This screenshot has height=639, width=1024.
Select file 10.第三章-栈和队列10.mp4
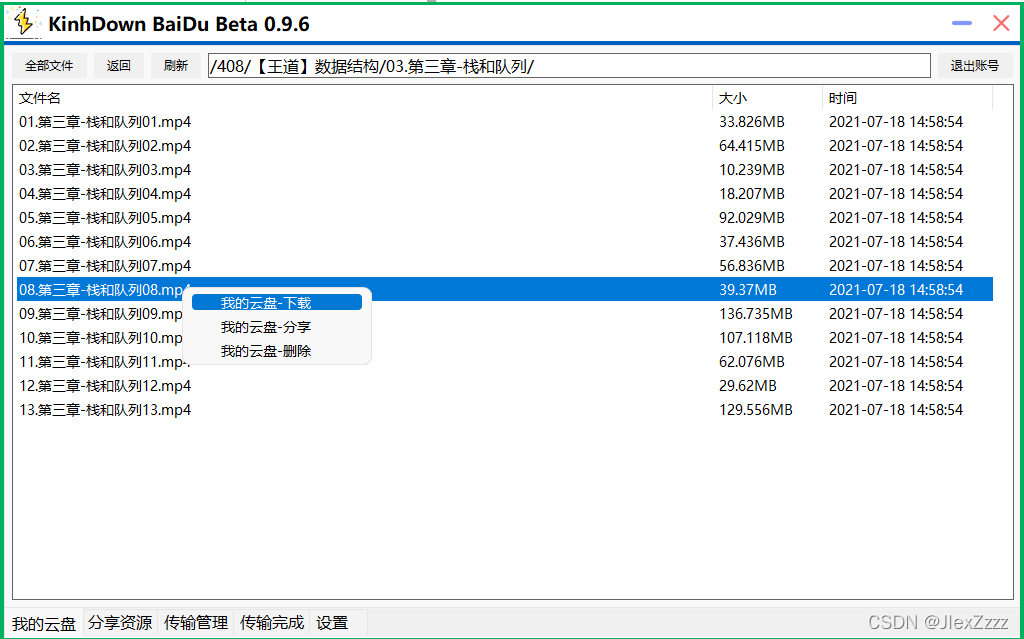(101, 338)
